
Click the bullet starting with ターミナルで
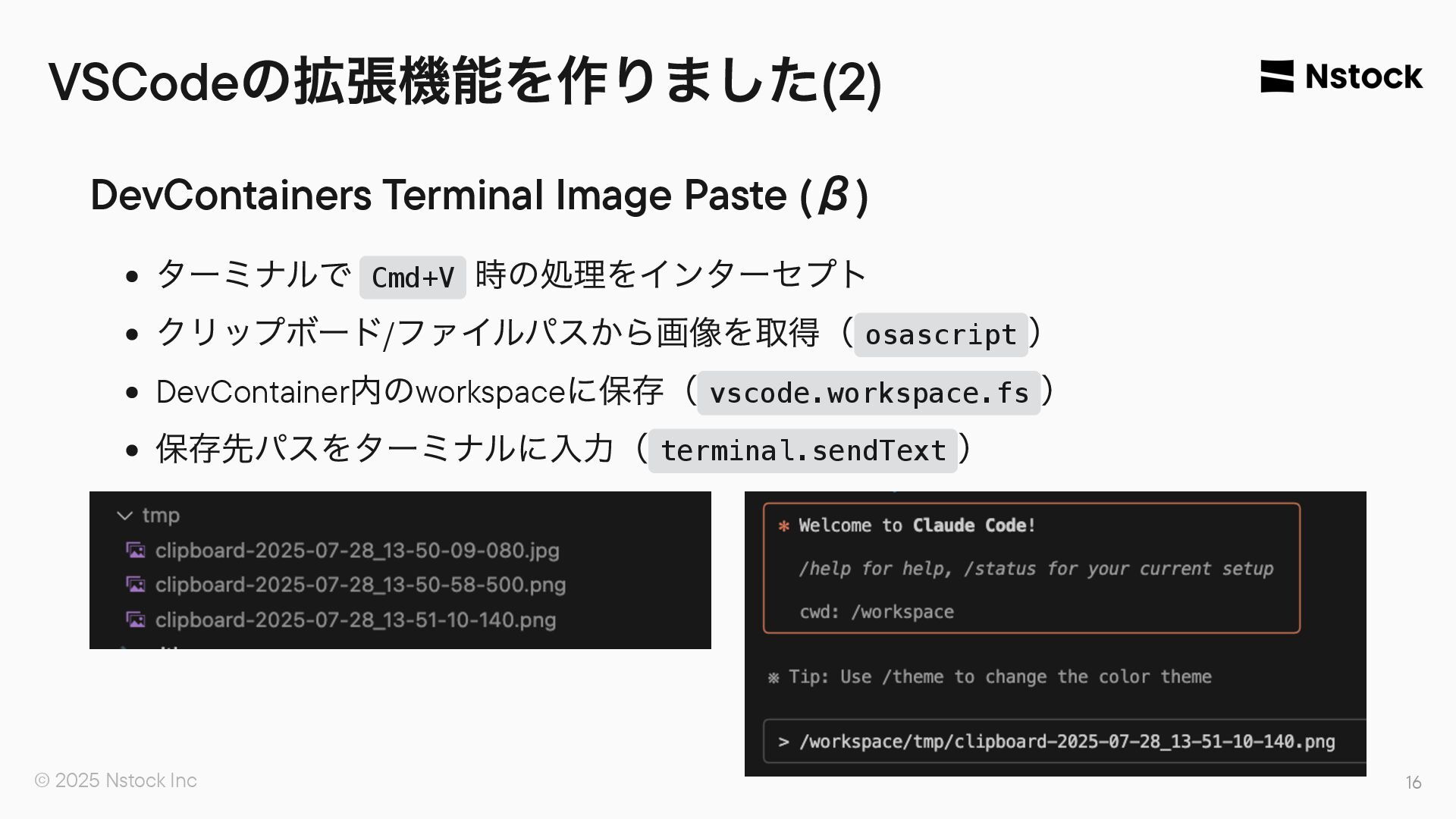[512, 275]
